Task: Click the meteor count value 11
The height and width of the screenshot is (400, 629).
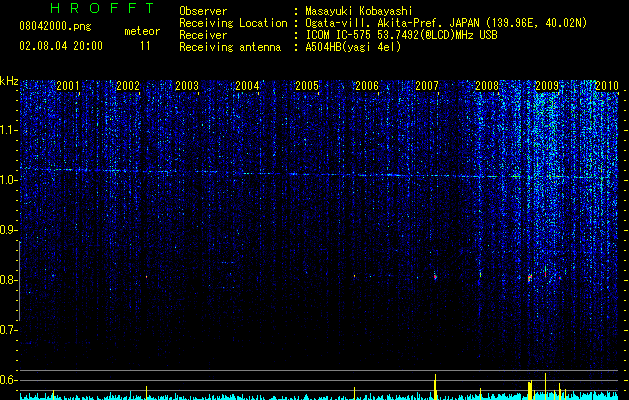Action: pyautogui.click(x=145, y=46)
